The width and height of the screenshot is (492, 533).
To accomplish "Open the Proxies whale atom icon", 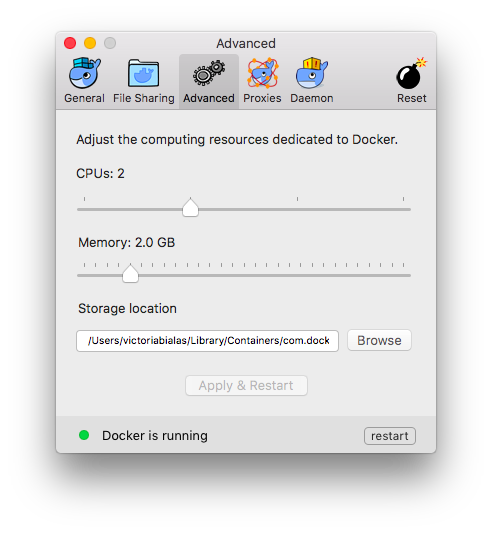I will point(262,73).
